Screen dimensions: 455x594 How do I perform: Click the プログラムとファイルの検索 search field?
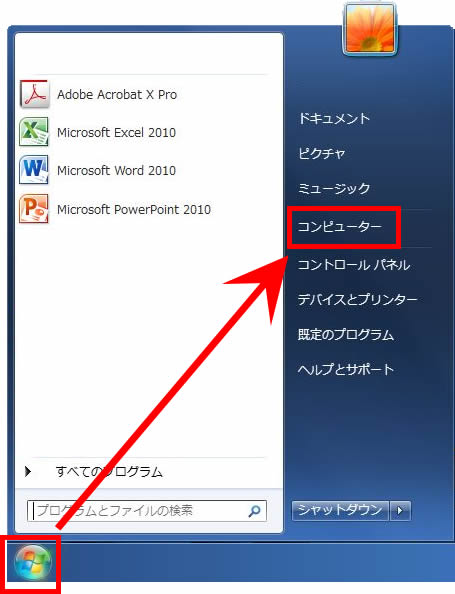[x=147, y=511]
